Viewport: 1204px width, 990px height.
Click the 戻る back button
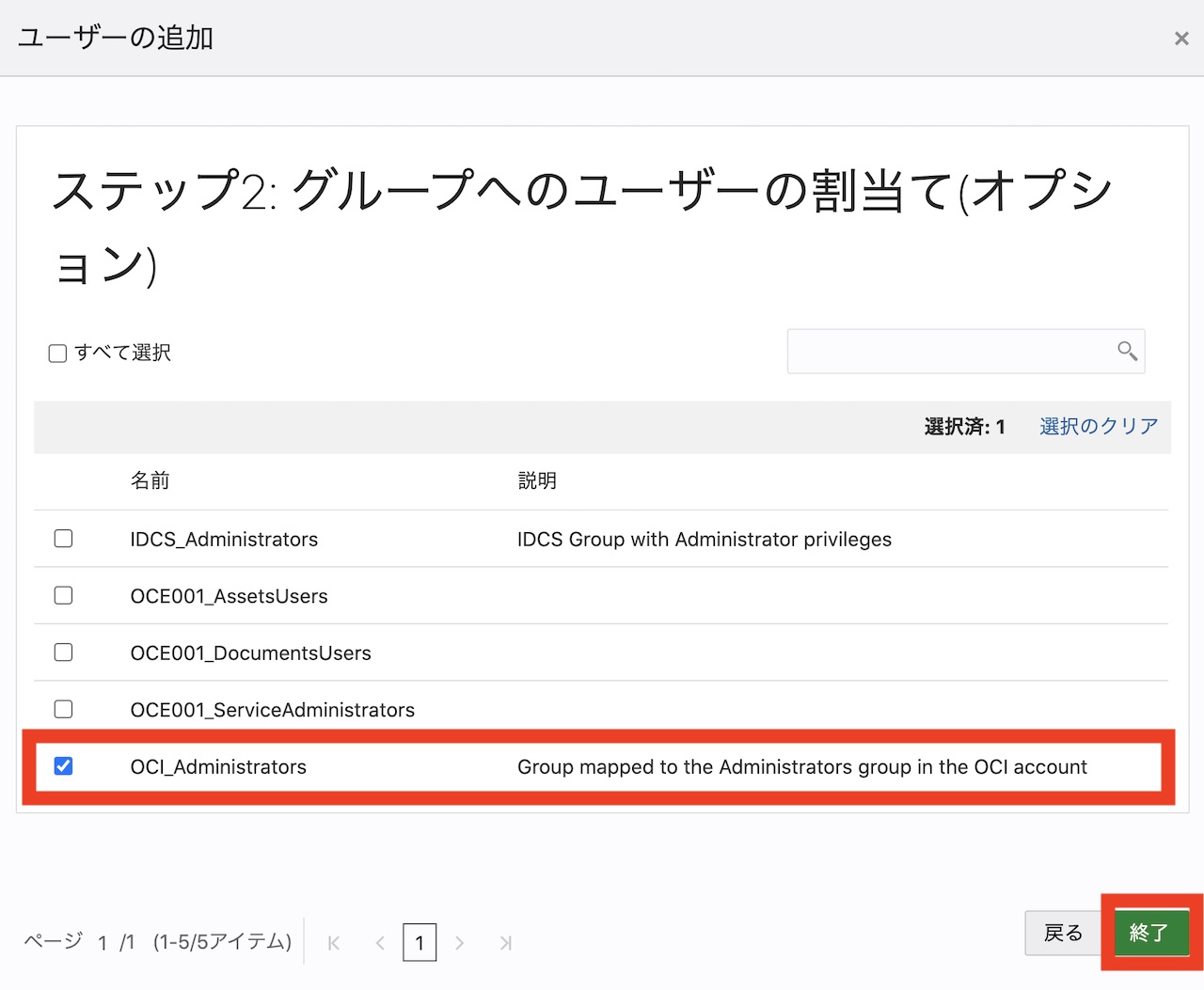pyautogui.click(x=1063, y=933)
